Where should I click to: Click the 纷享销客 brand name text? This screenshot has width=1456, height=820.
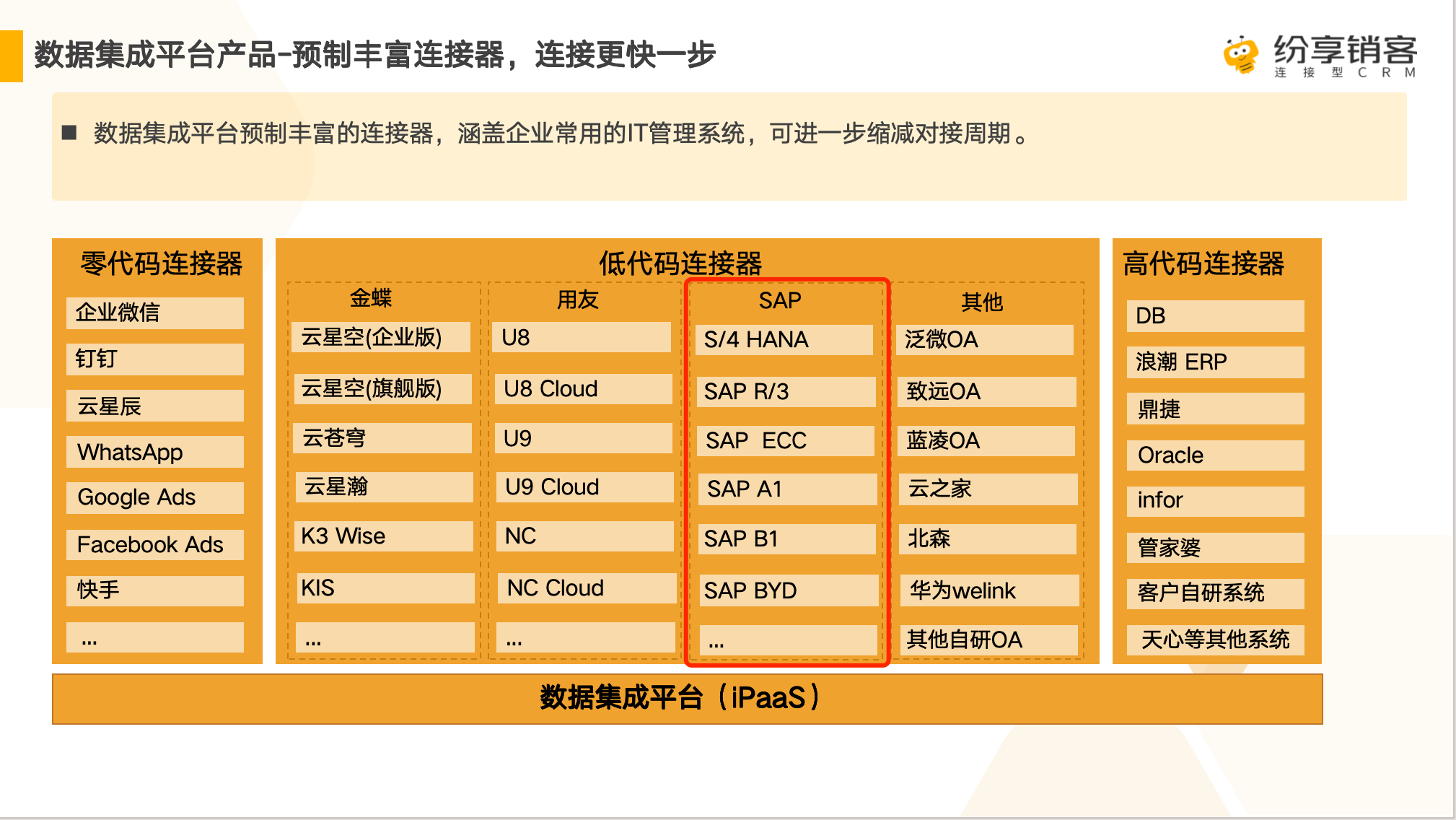click(1345, 49)
